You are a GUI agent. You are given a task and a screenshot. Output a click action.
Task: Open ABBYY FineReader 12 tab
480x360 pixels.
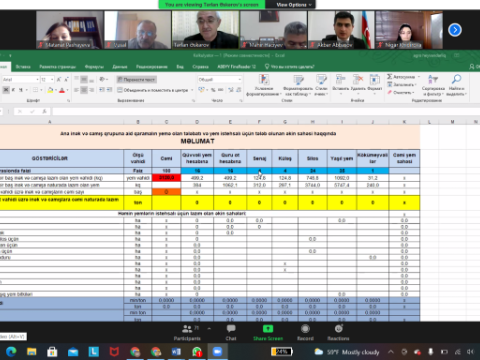236,67
